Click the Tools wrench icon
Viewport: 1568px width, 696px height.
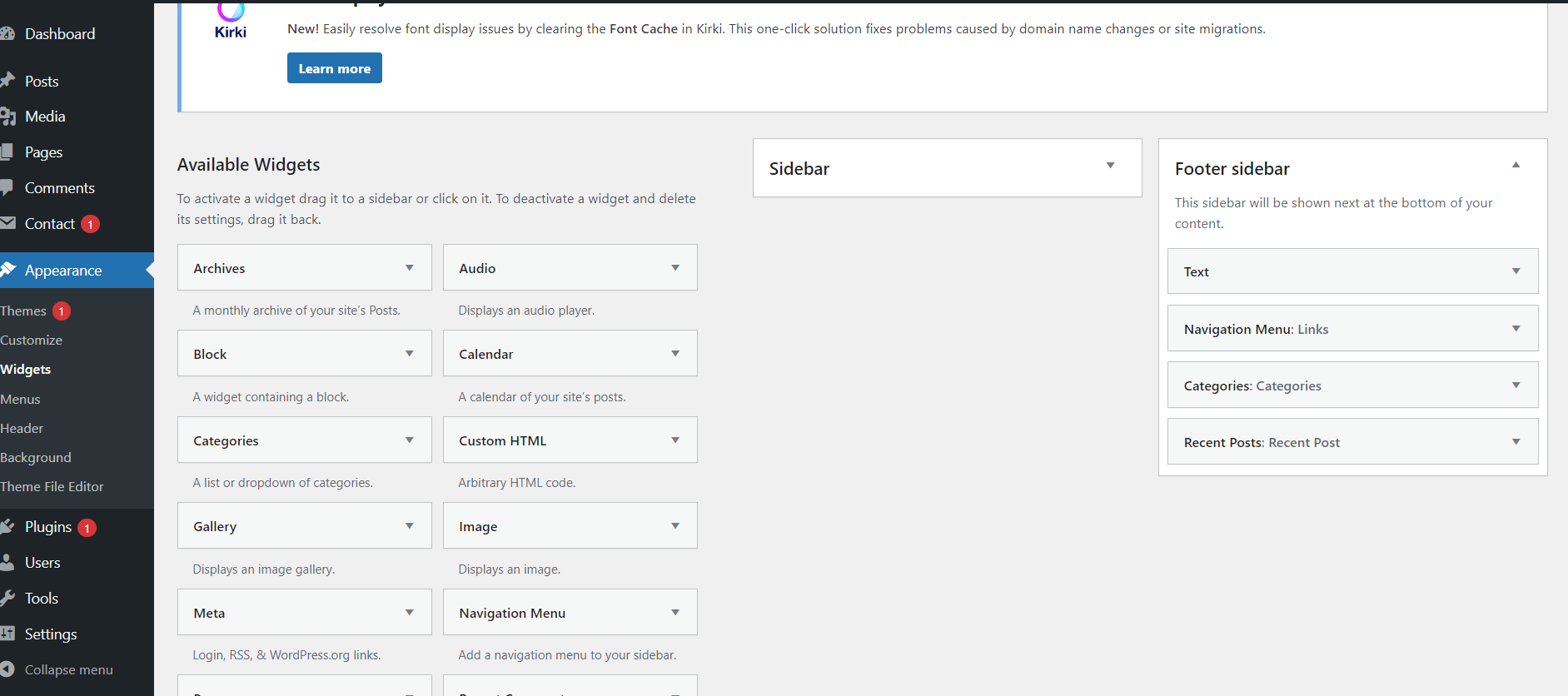tap(8, 598)
